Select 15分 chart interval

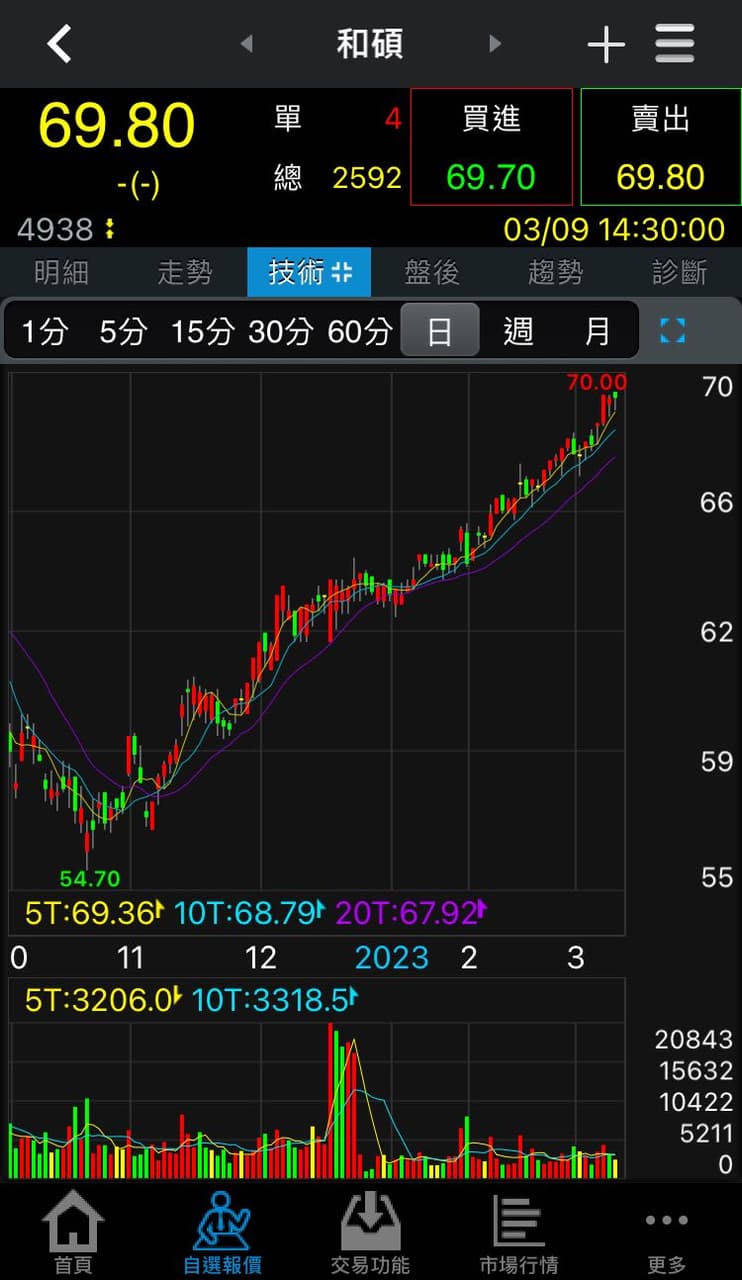[201, 331]
